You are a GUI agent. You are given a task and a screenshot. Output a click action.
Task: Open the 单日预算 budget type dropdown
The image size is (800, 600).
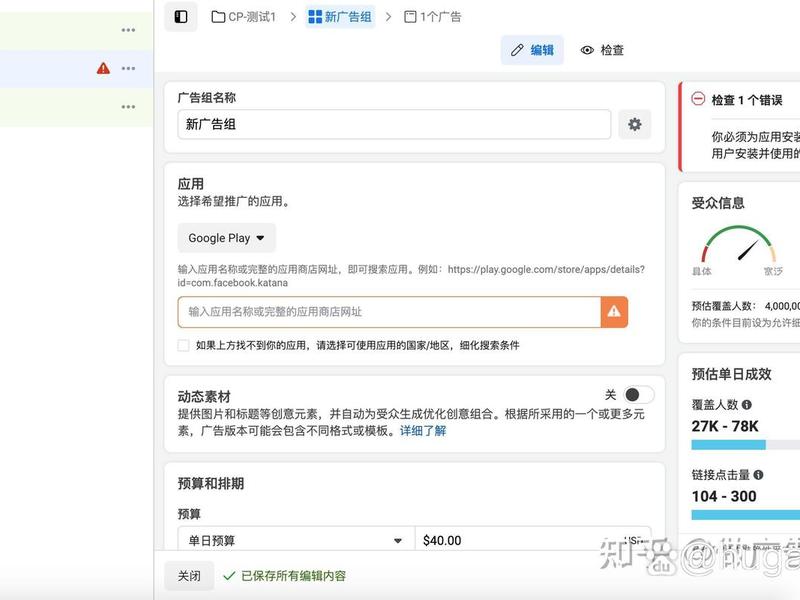click(x=296, y=540)
